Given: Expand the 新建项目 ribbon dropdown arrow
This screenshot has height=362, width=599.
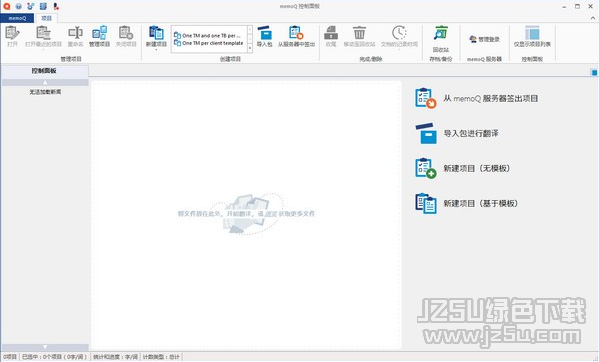Looking at the screenshot, I should click(x=156, y=49).
